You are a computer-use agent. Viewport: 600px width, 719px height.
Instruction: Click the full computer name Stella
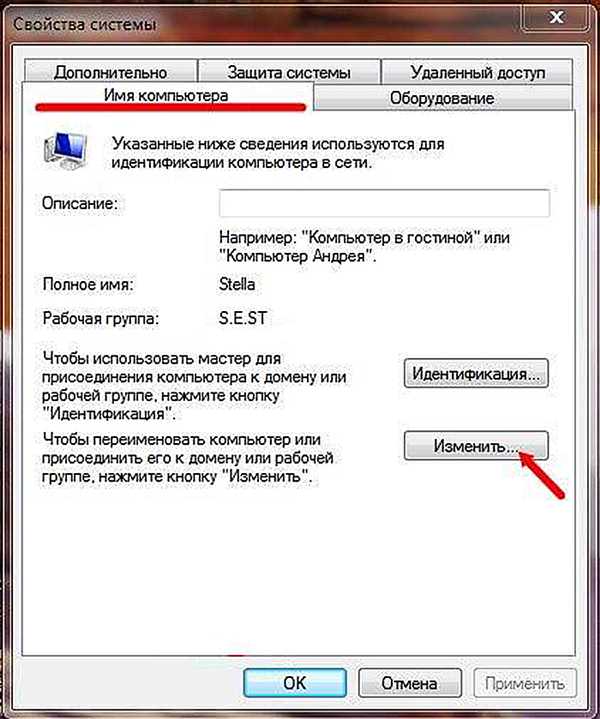237,284
